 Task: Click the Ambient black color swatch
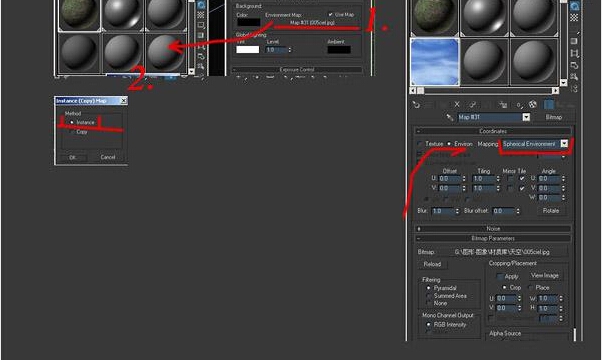[339, 50]
